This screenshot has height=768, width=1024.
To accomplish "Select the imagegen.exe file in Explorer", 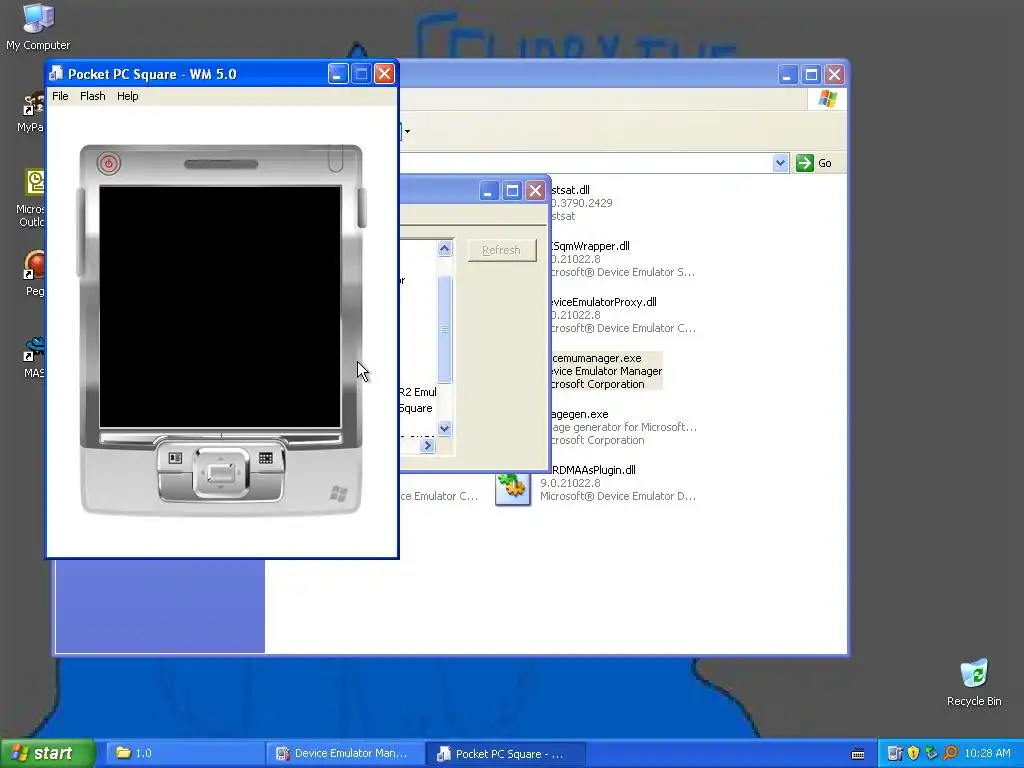I will click(580, 414).
